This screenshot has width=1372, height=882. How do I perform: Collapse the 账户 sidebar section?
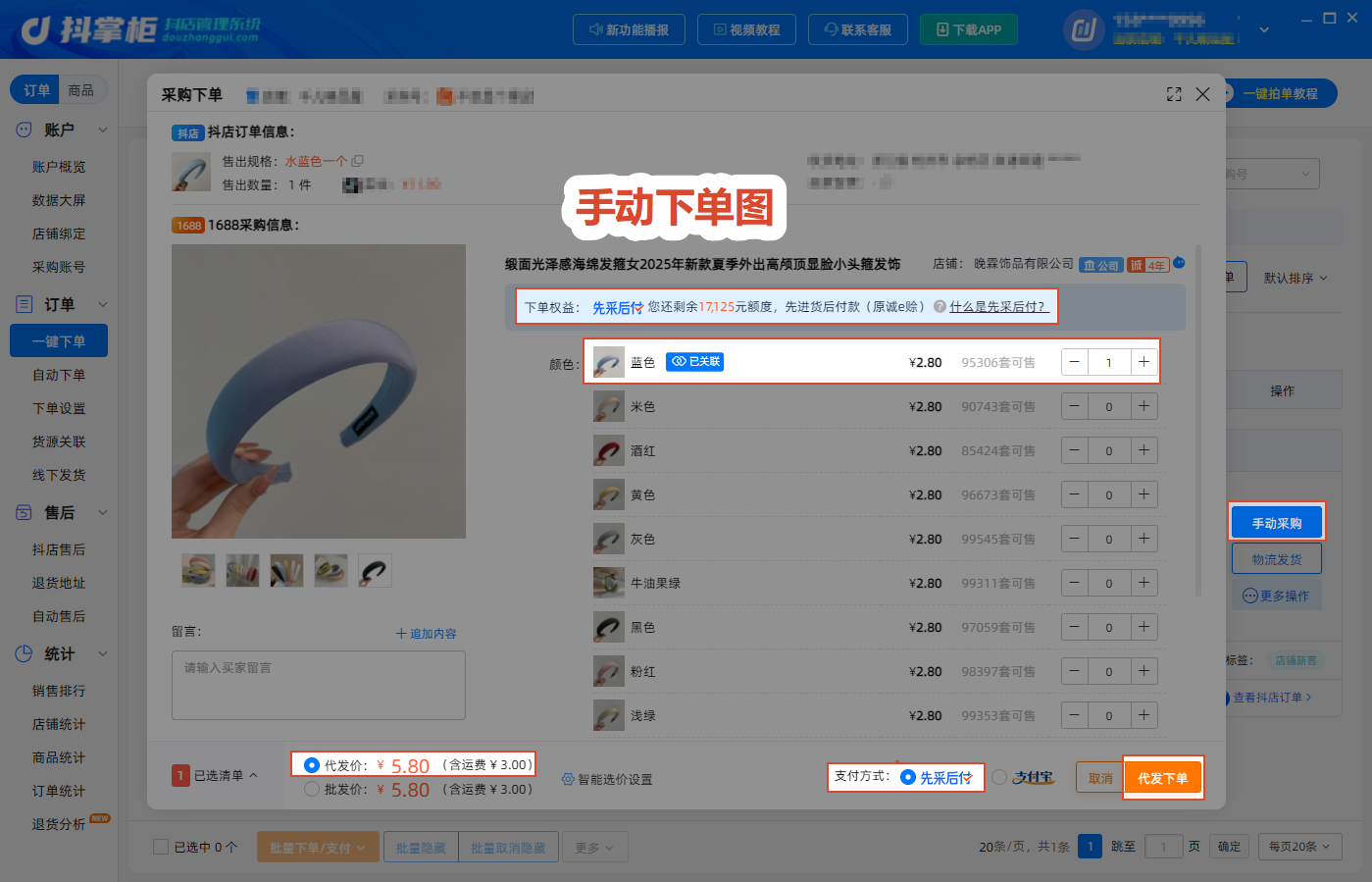click(103, 130)
